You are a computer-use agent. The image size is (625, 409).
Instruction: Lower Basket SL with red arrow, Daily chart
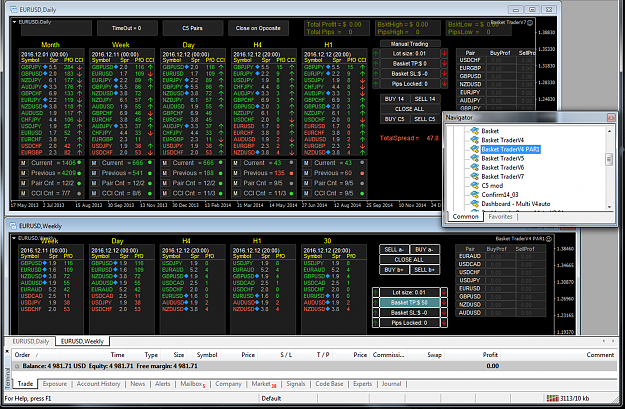(x=444, y=73)
